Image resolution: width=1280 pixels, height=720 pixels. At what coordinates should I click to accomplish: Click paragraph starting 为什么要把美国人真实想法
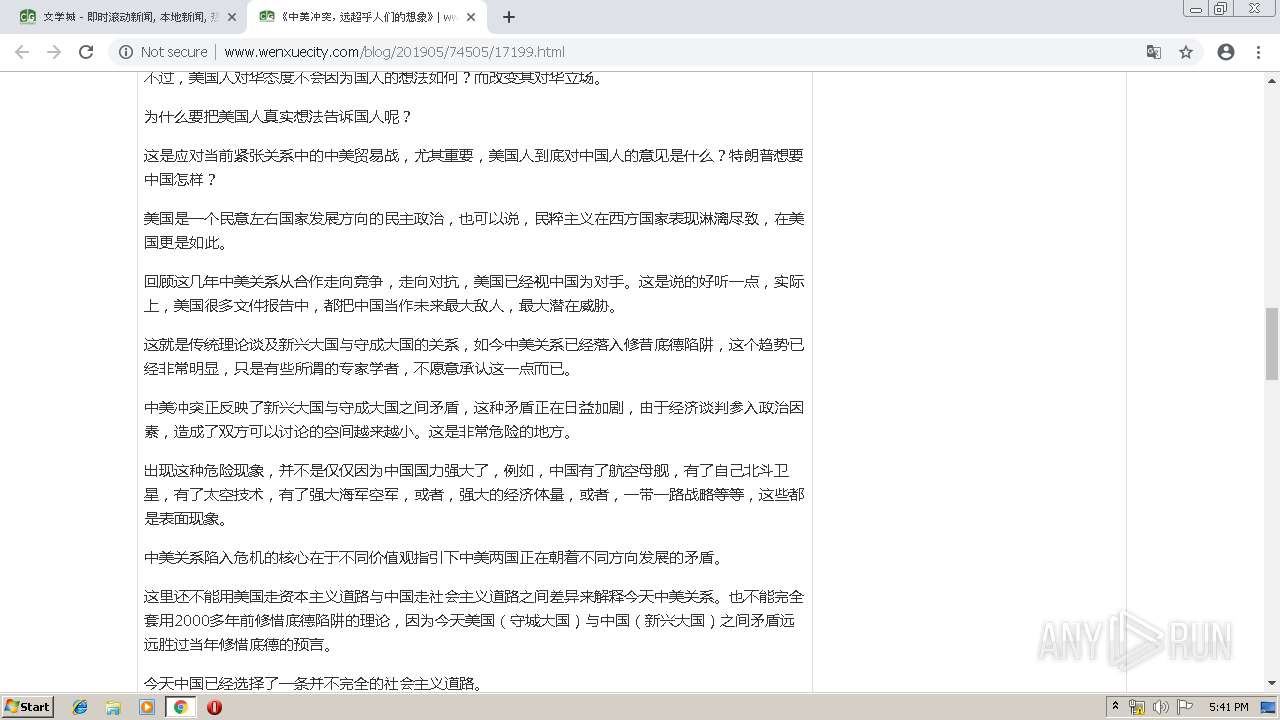pyautogui.click(x=278, y=117)
